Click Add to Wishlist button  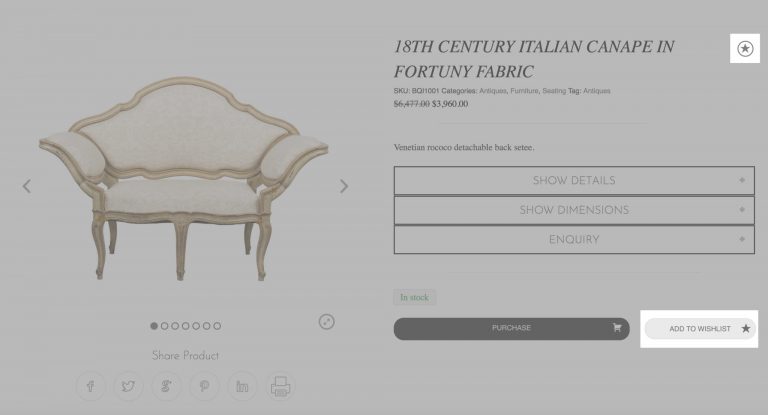(700, 329)
